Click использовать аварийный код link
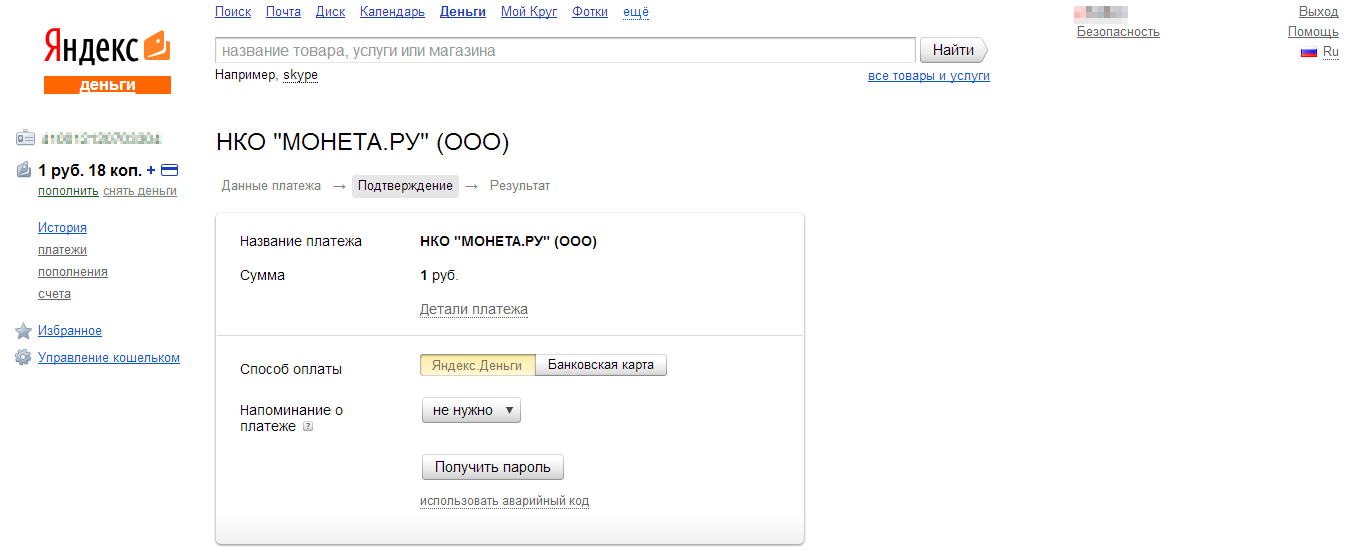The height and width of the screenshot is (559, 1349). click(504, 501)
